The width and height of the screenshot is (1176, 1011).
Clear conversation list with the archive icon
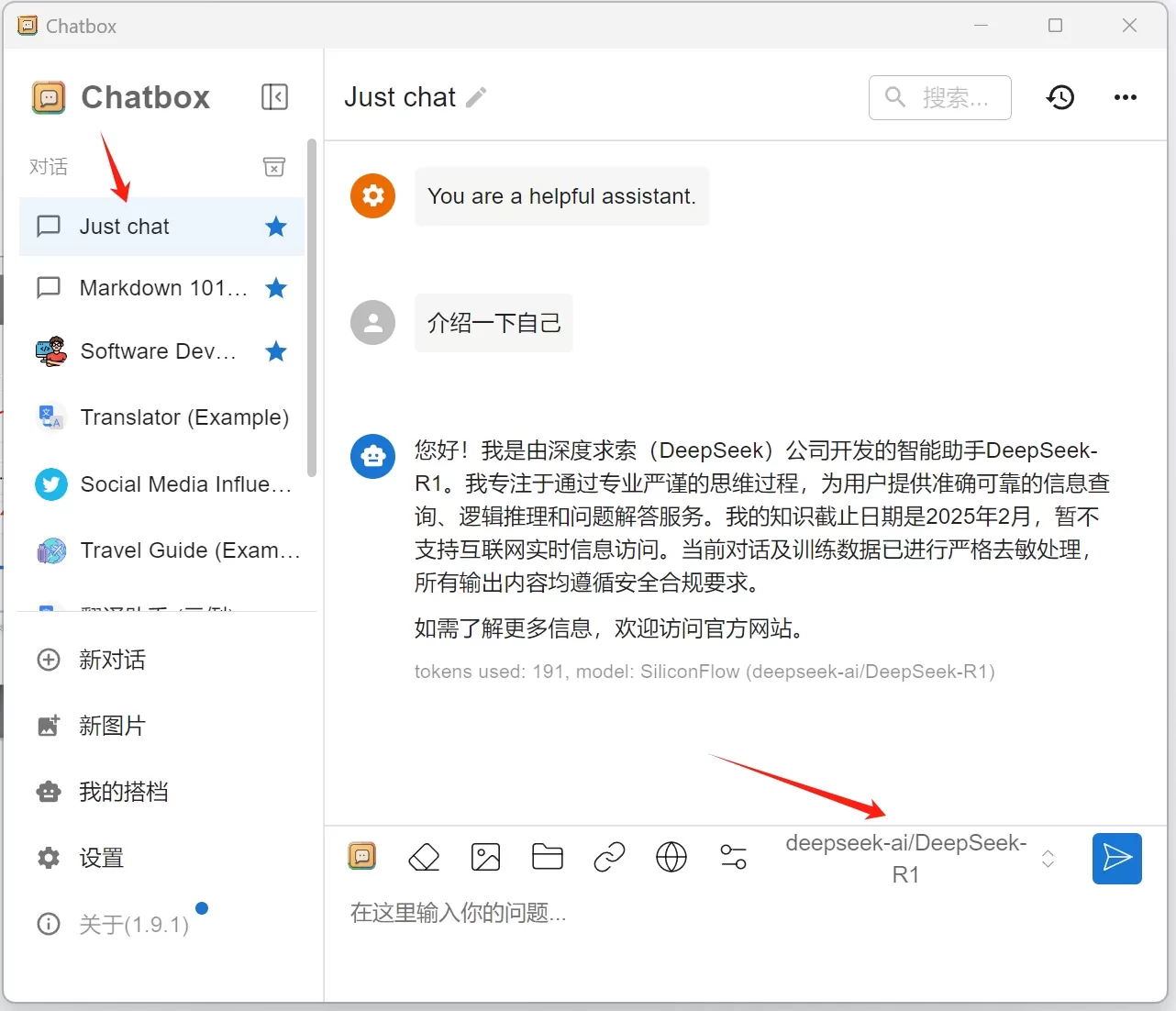pos(274,167)
